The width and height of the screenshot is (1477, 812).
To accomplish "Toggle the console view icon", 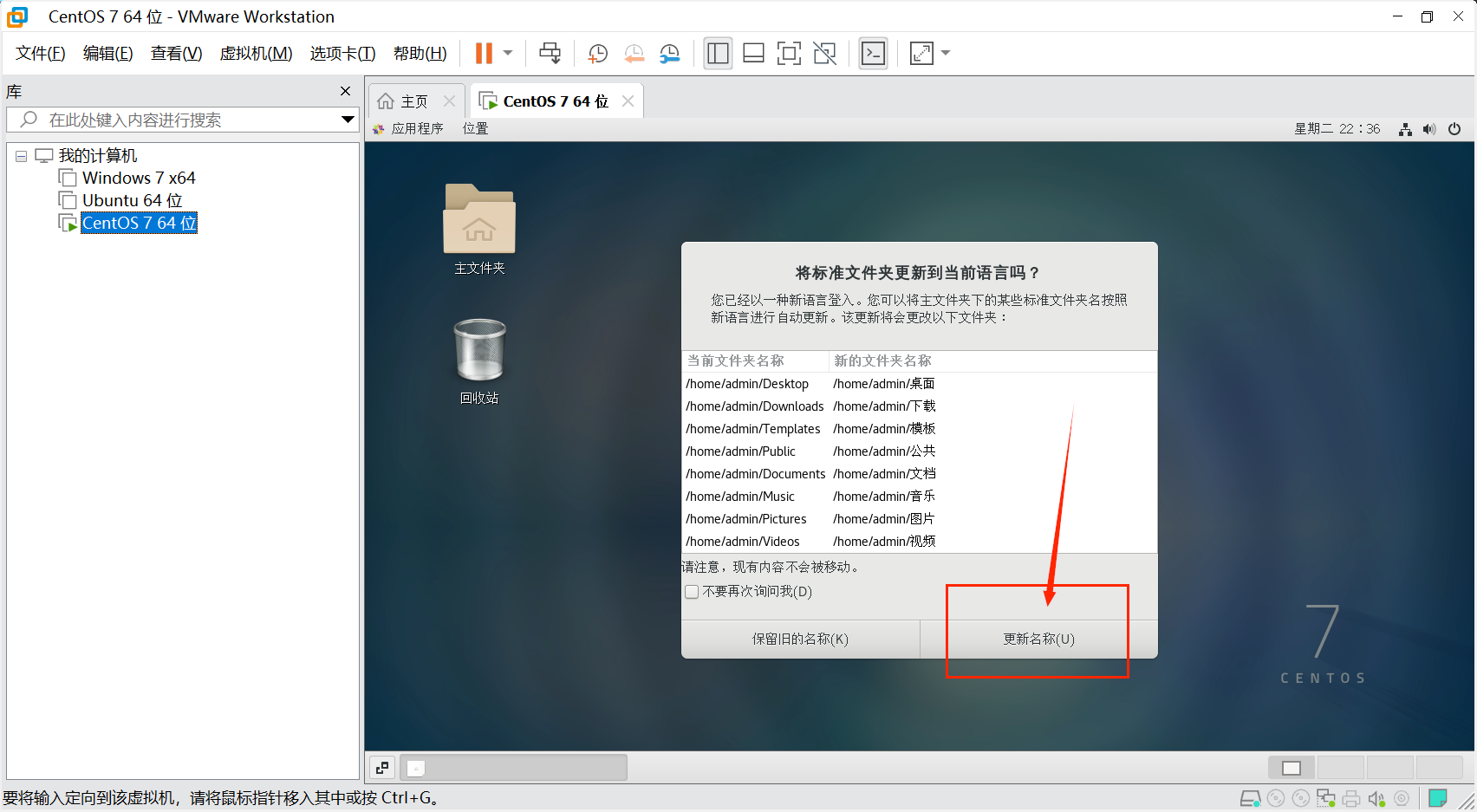I will [x=873, y=53].
